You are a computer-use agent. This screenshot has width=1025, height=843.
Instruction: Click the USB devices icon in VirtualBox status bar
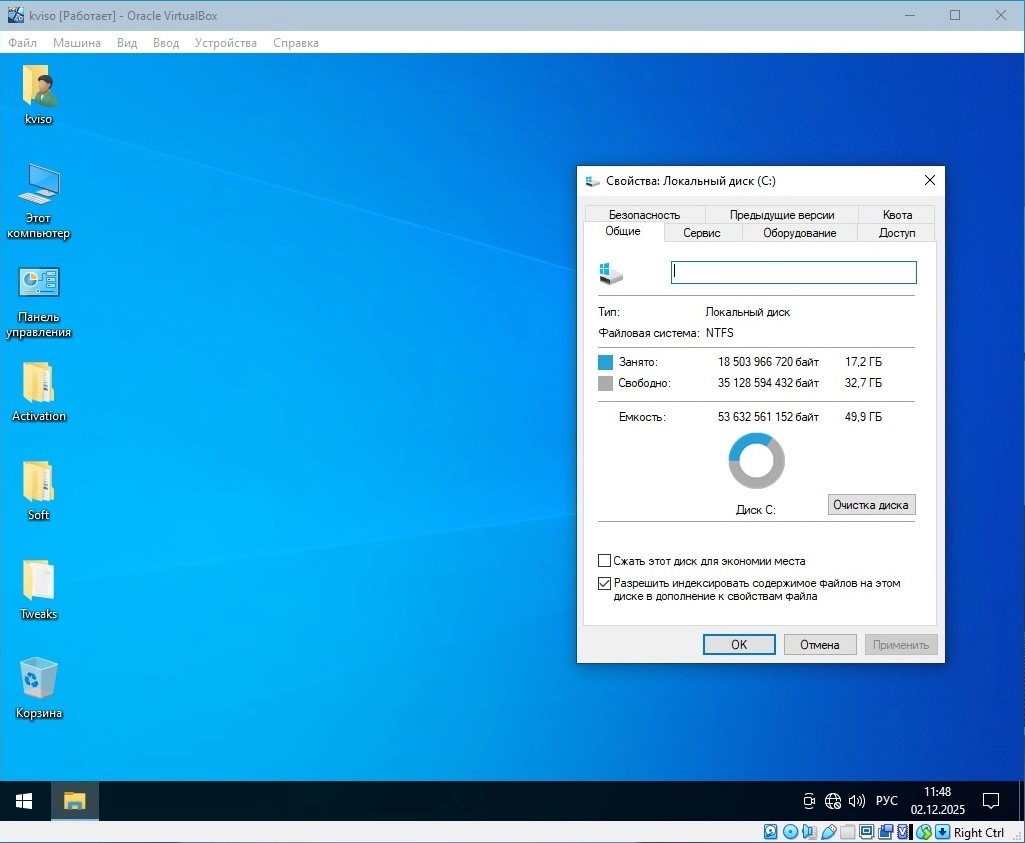click(829, 832)
